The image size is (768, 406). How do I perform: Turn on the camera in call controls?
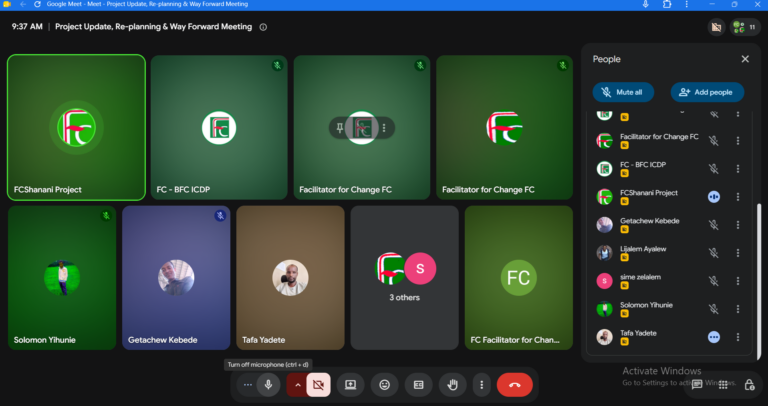[318, 385]
